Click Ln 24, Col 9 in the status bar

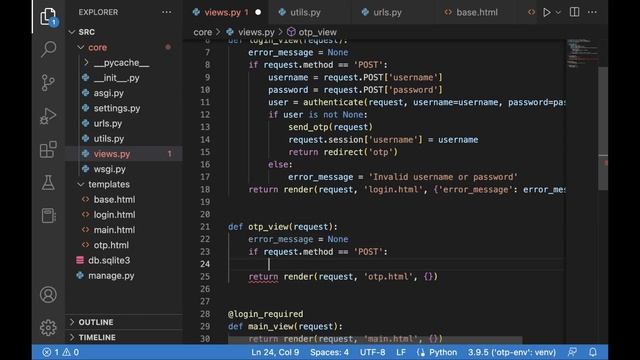click(275, 352)
